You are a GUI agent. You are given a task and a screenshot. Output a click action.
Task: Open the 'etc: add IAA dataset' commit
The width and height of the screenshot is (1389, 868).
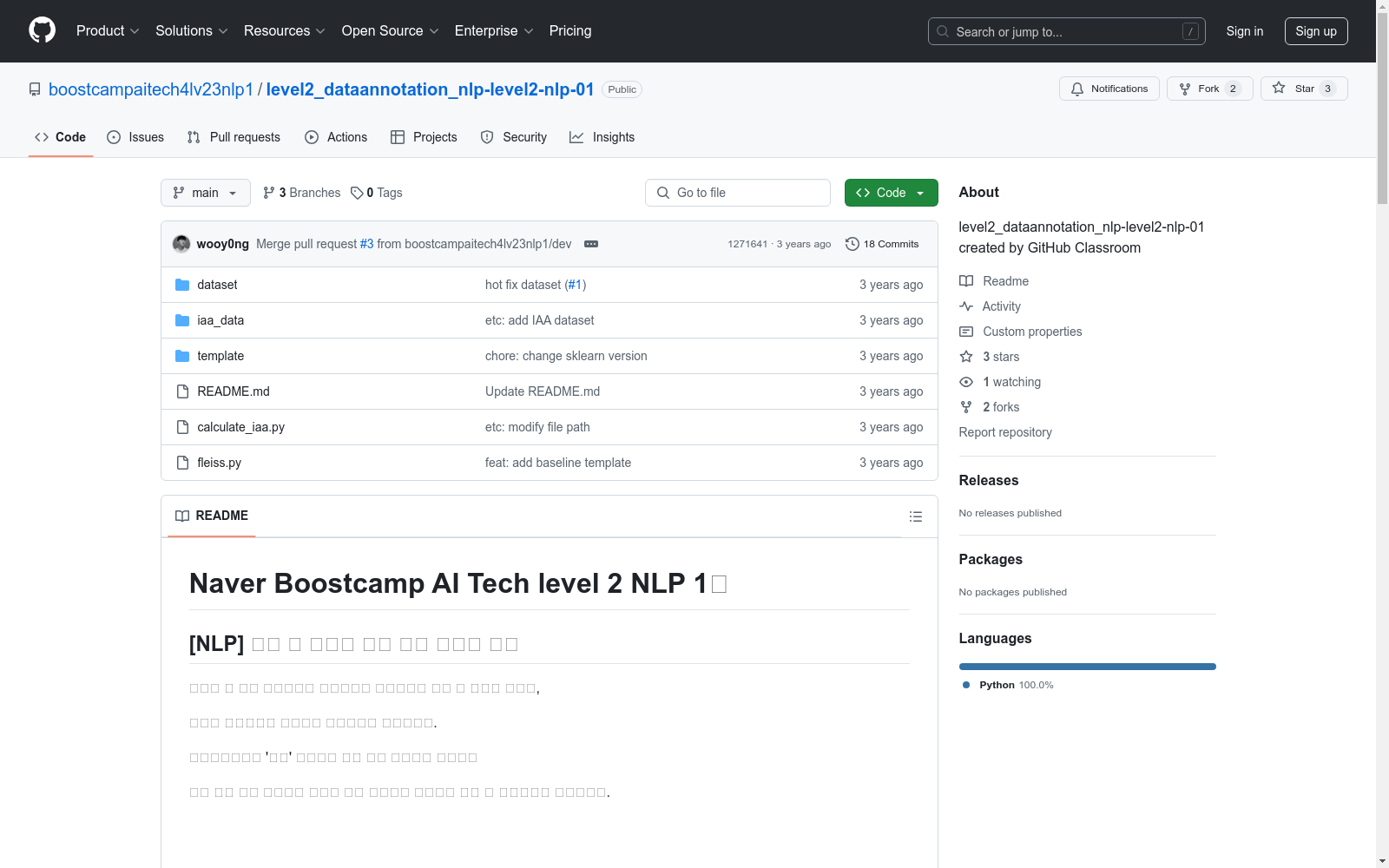[x=540, y=320]
